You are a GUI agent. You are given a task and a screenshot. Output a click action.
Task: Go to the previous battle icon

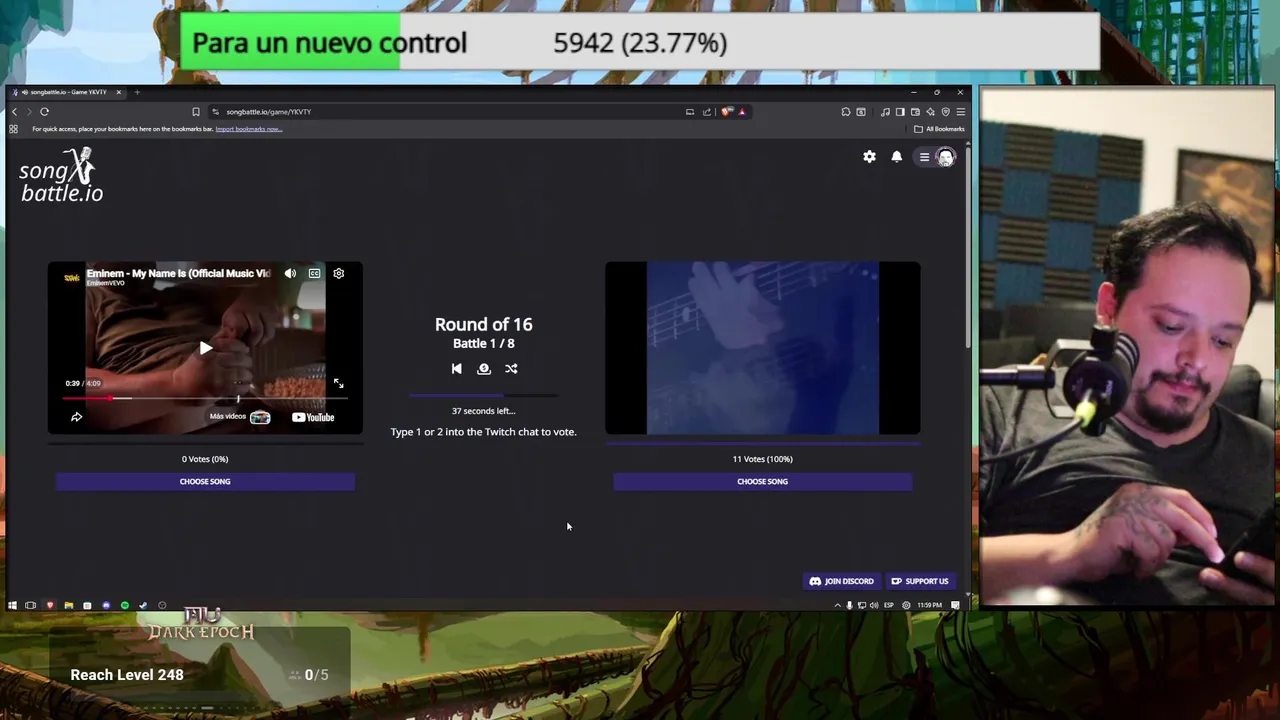click(x=456, y=369)
